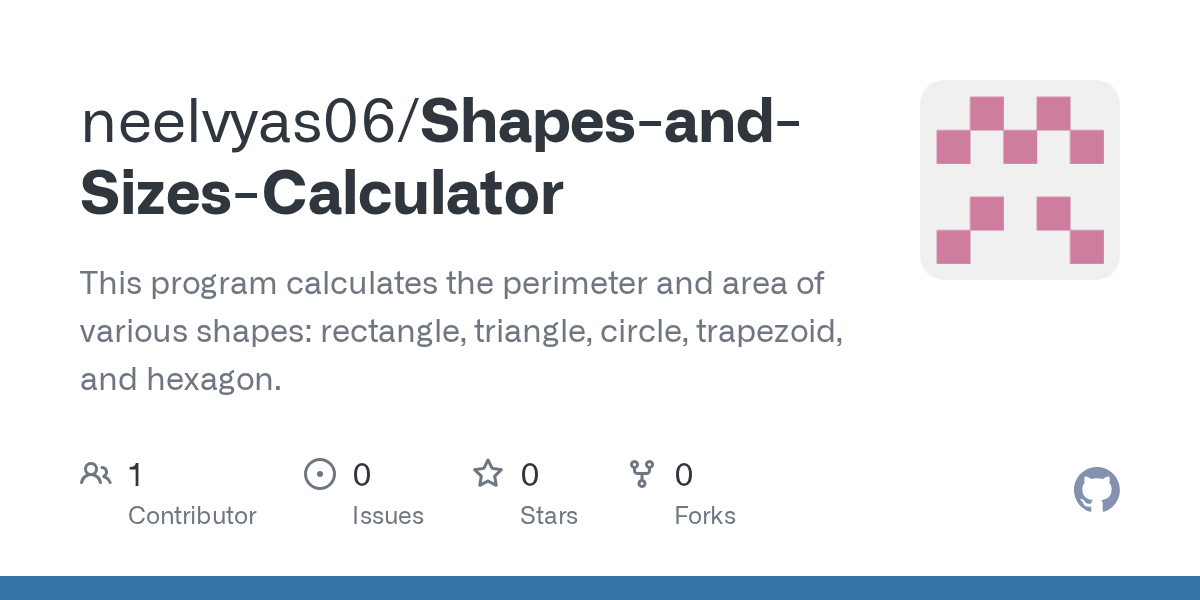Image resolution: width=1200 pixels, height=600 pixels.
Task: Select the Stars label
Action: pyautogui.click(x=549, y=516)
